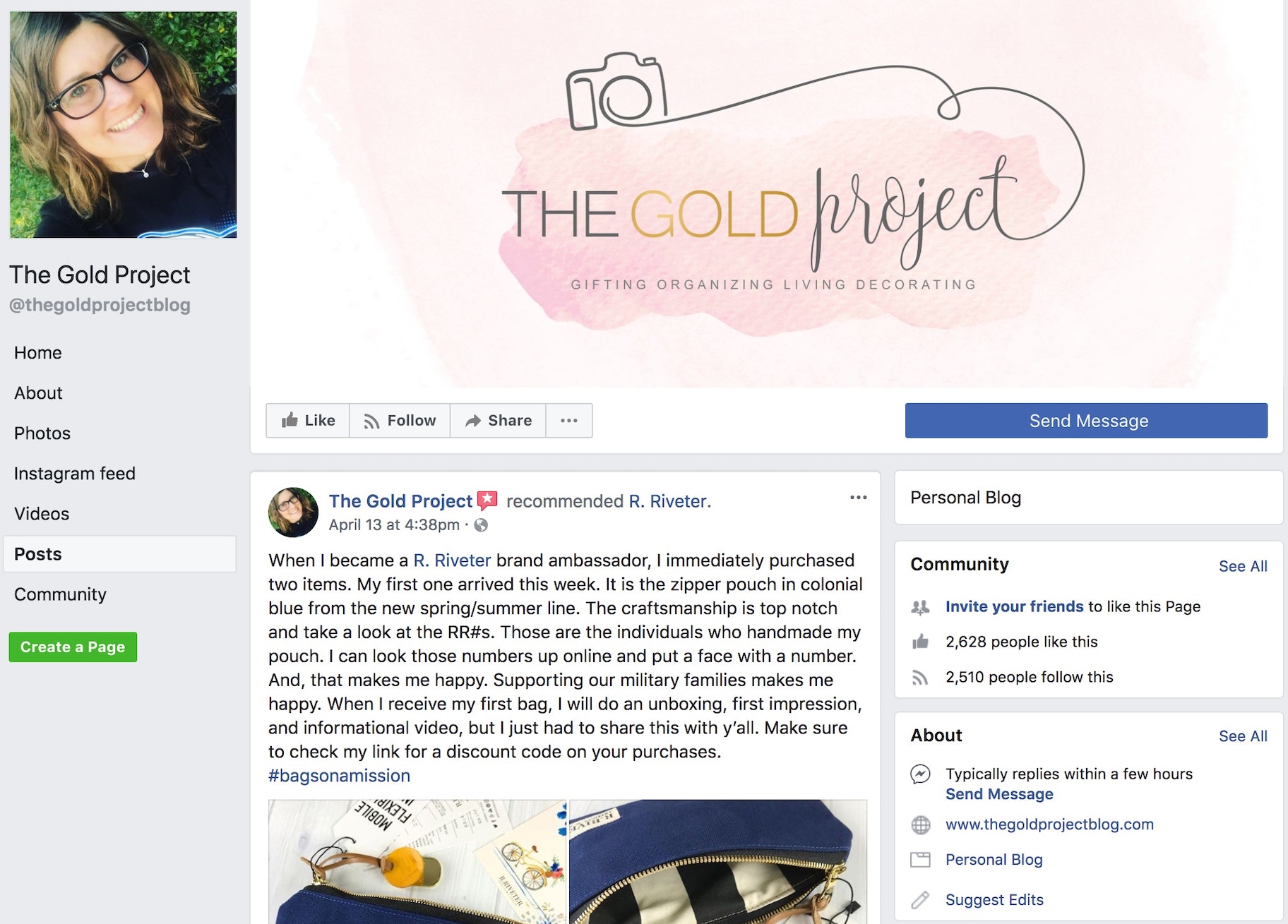Click the thumbs-up Like button
Image resolution: width=1288 pixels, height=924 pixels.
tap(308, 421)
